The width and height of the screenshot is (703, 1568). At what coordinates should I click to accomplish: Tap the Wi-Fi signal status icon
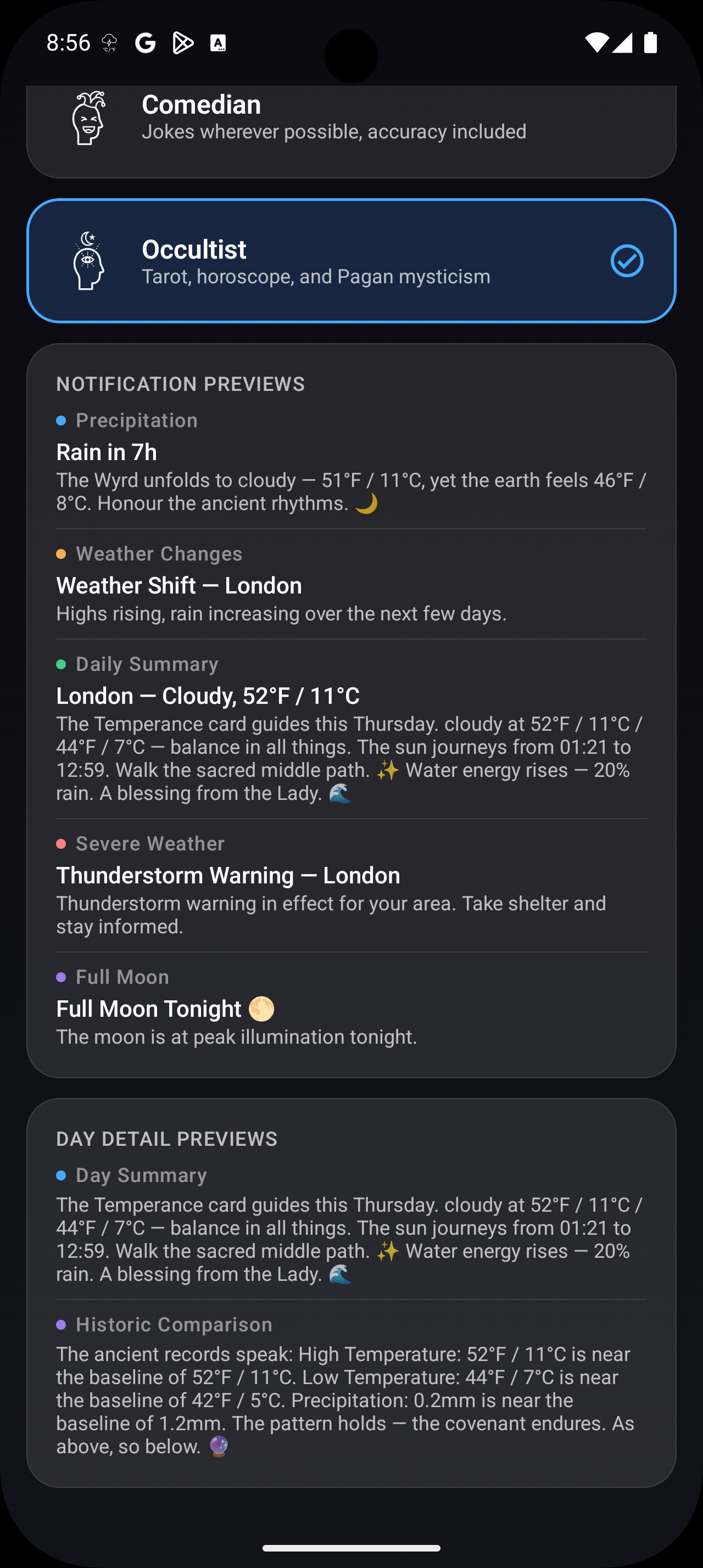pos(596,43)
